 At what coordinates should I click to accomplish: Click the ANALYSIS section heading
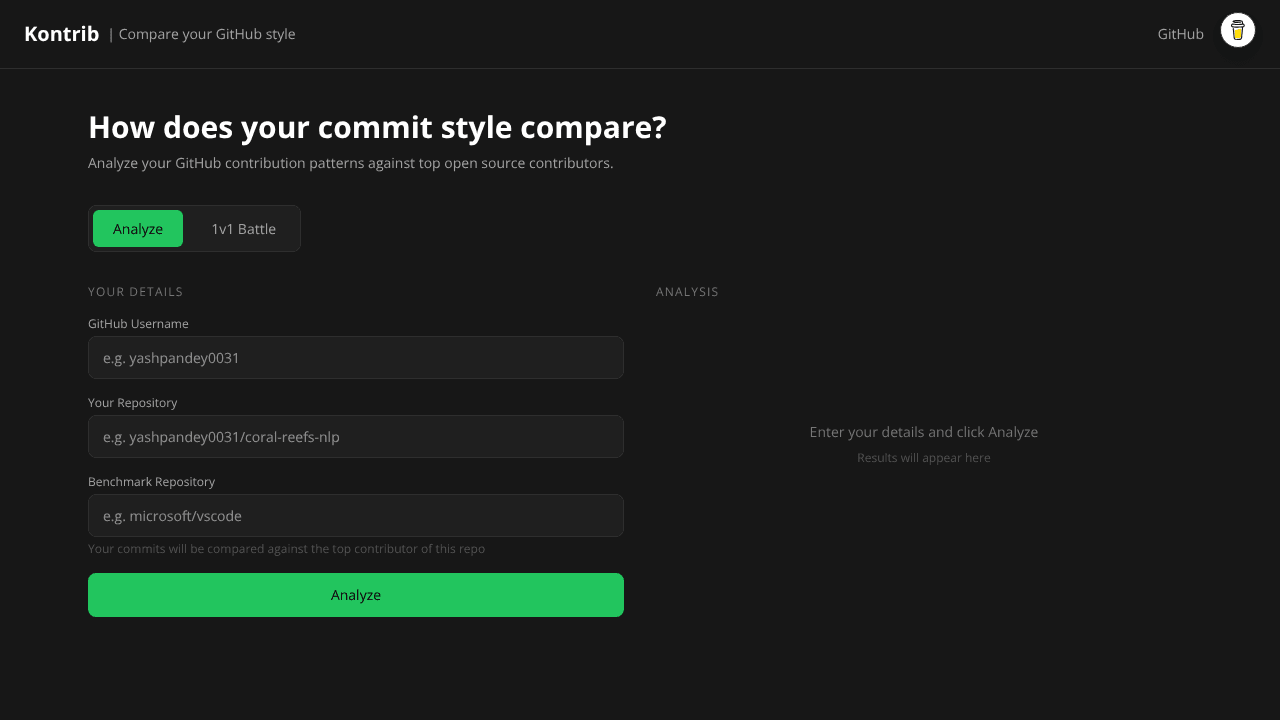click(x=687, y=292)
